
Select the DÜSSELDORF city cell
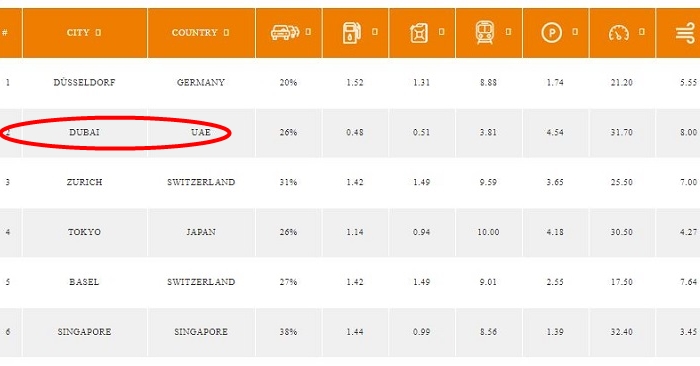click(84, 82)
